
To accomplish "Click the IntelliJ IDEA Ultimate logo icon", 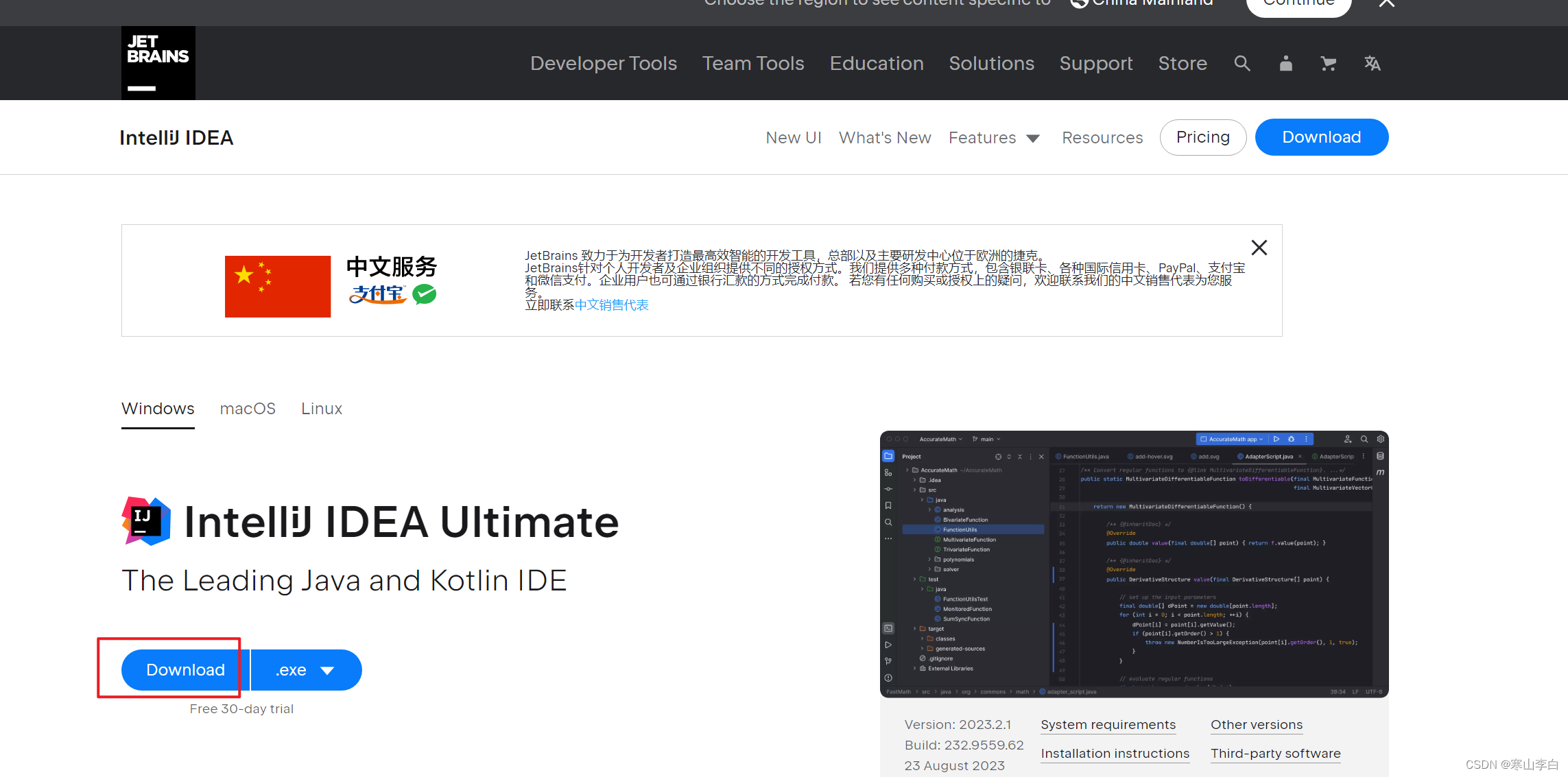I will coord(146,521).
